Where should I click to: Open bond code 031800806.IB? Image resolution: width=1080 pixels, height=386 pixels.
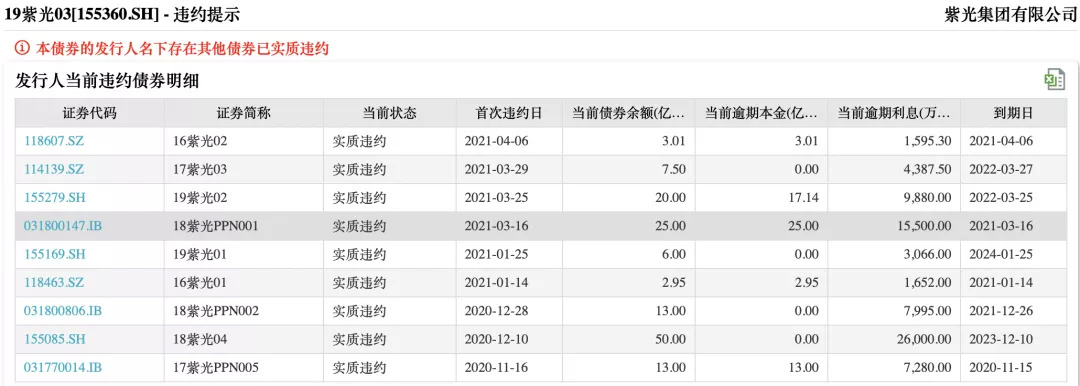[63, 311]
